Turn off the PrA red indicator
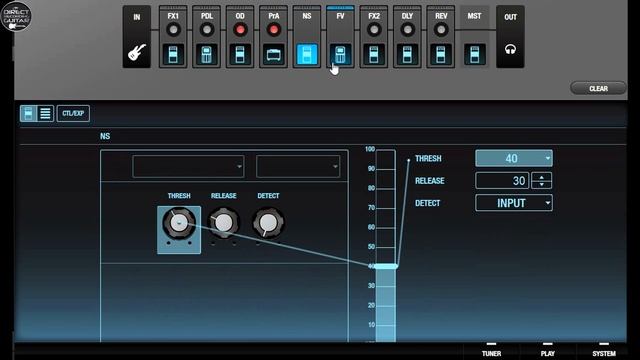 tap(274, 30)
